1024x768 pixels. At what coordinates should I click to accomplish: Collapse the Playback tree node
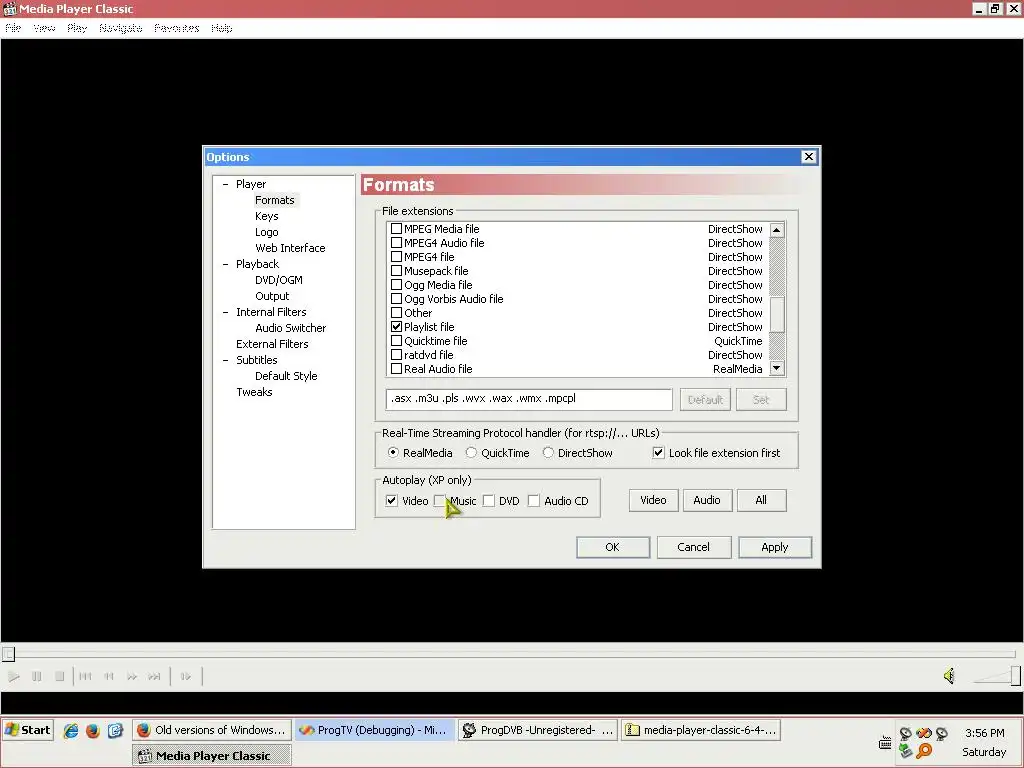pyautogui.click(x=225, y=264)
